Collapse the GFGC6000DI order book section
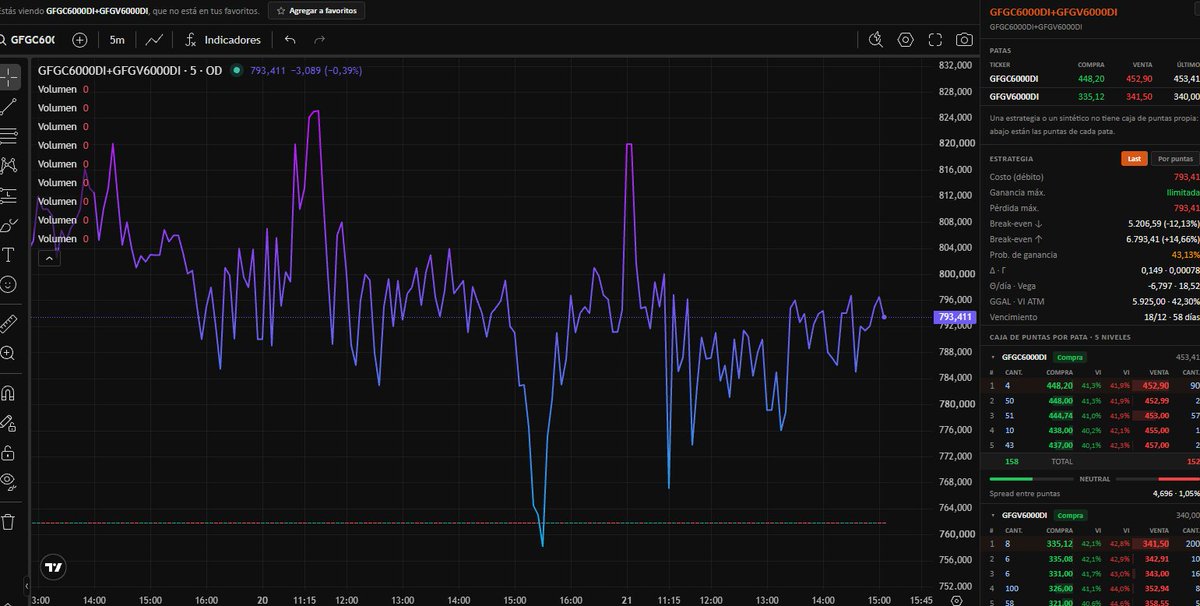 993,357
